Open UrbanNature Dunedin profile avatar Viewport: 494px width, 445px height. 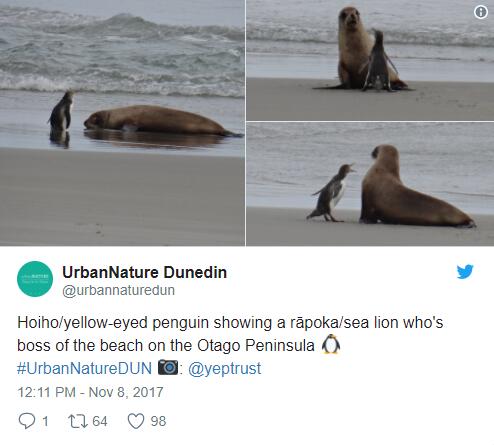click(x=35, y=279)
